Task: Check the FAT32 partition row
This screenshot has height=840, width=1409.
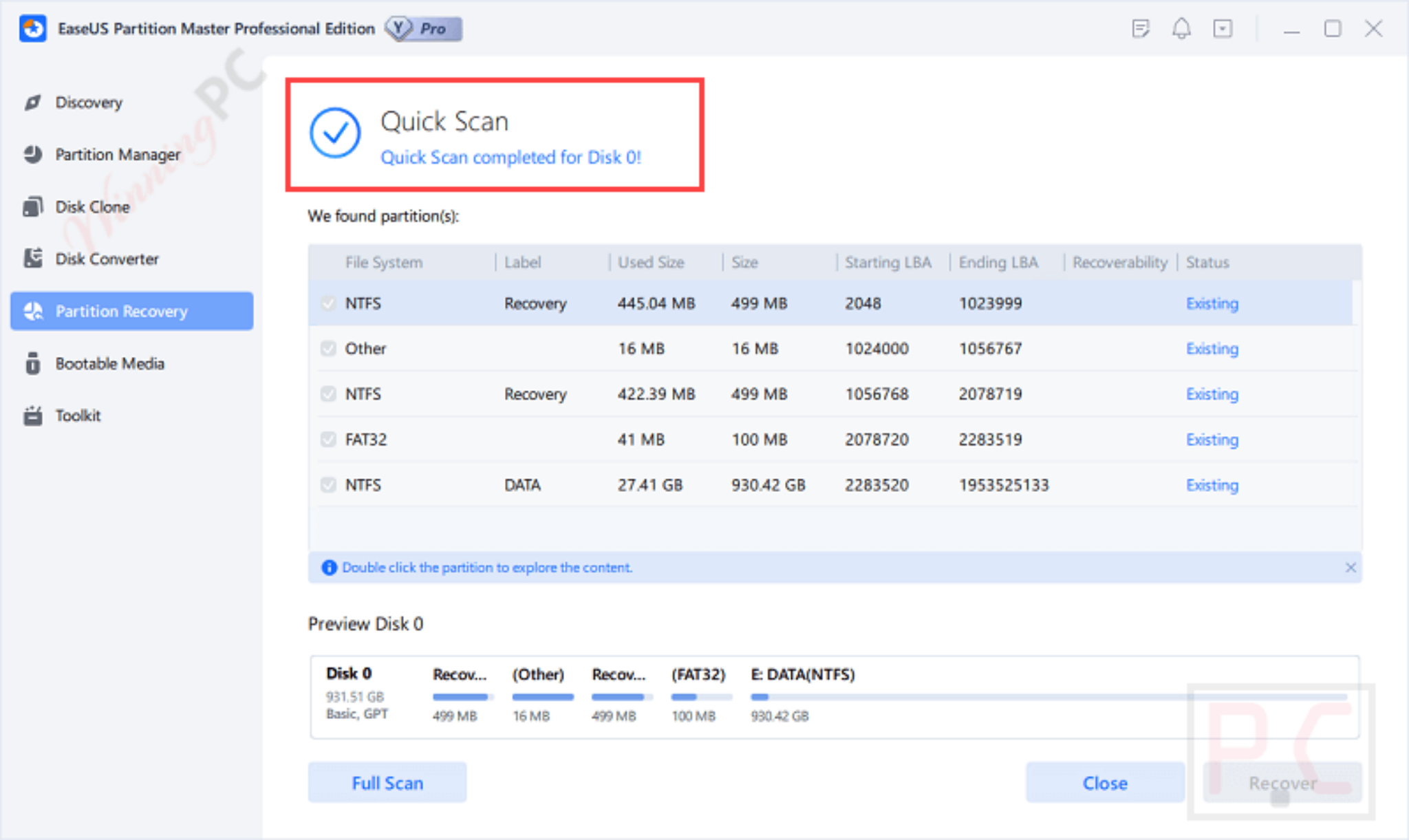Action: click(328, 439)
